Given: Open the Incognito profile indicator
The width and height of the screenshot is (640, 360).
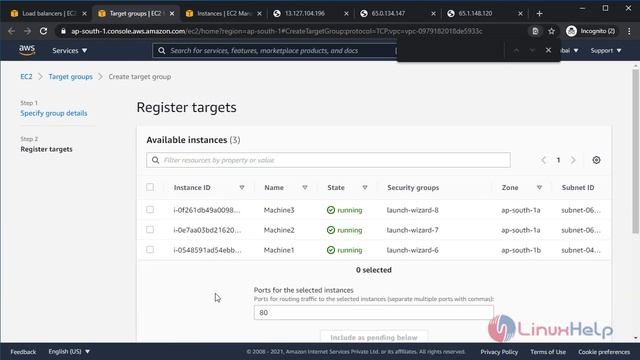Looking at the screenshot, I should click(591, 31).
